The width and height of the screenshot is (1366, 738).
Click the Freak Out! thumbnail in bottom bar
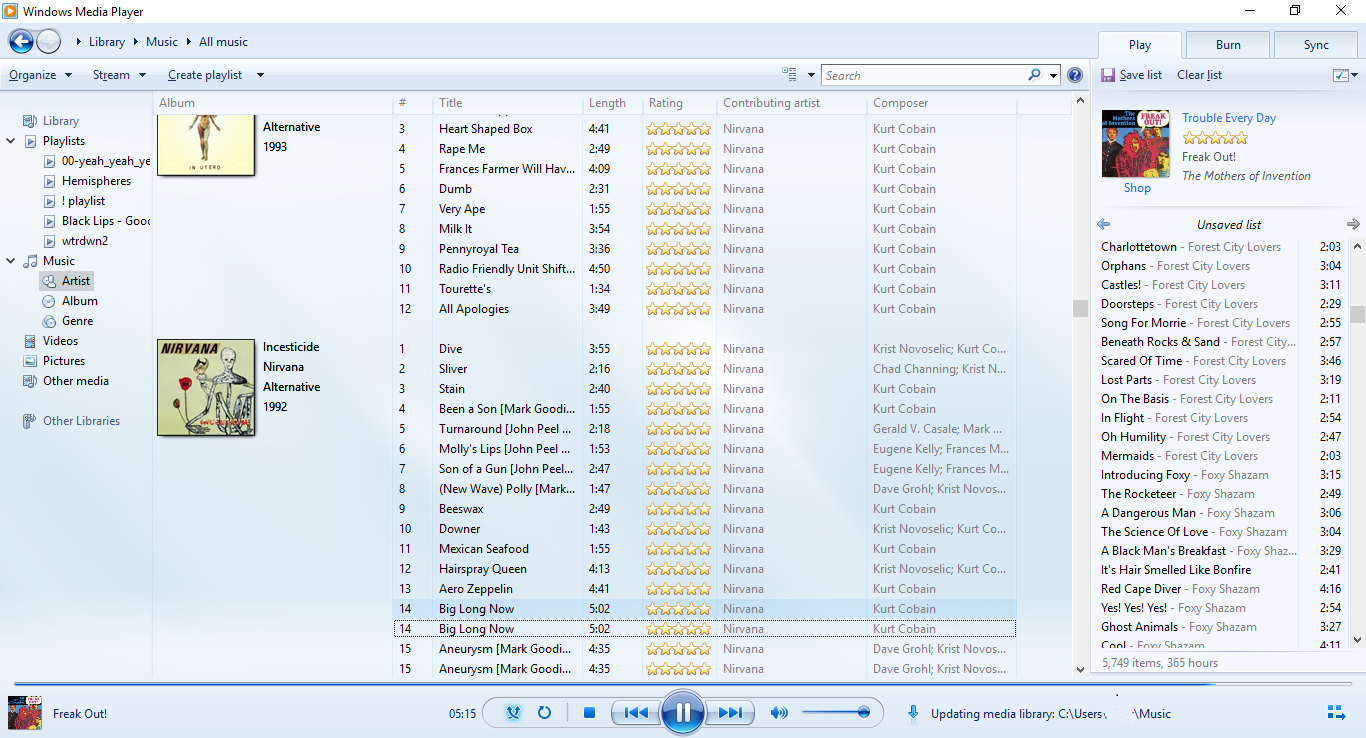pyautogui.click(x=24, y=713)
